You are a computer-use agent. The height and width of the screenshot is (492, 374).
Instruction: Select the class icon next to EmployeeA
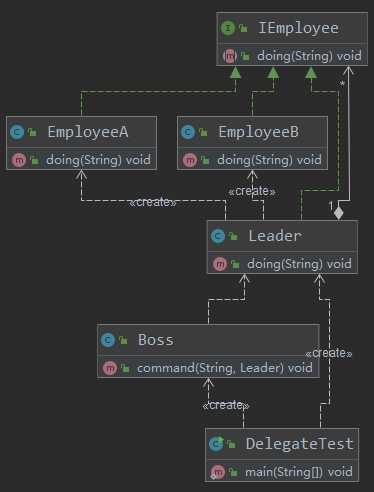click(17, 132)
